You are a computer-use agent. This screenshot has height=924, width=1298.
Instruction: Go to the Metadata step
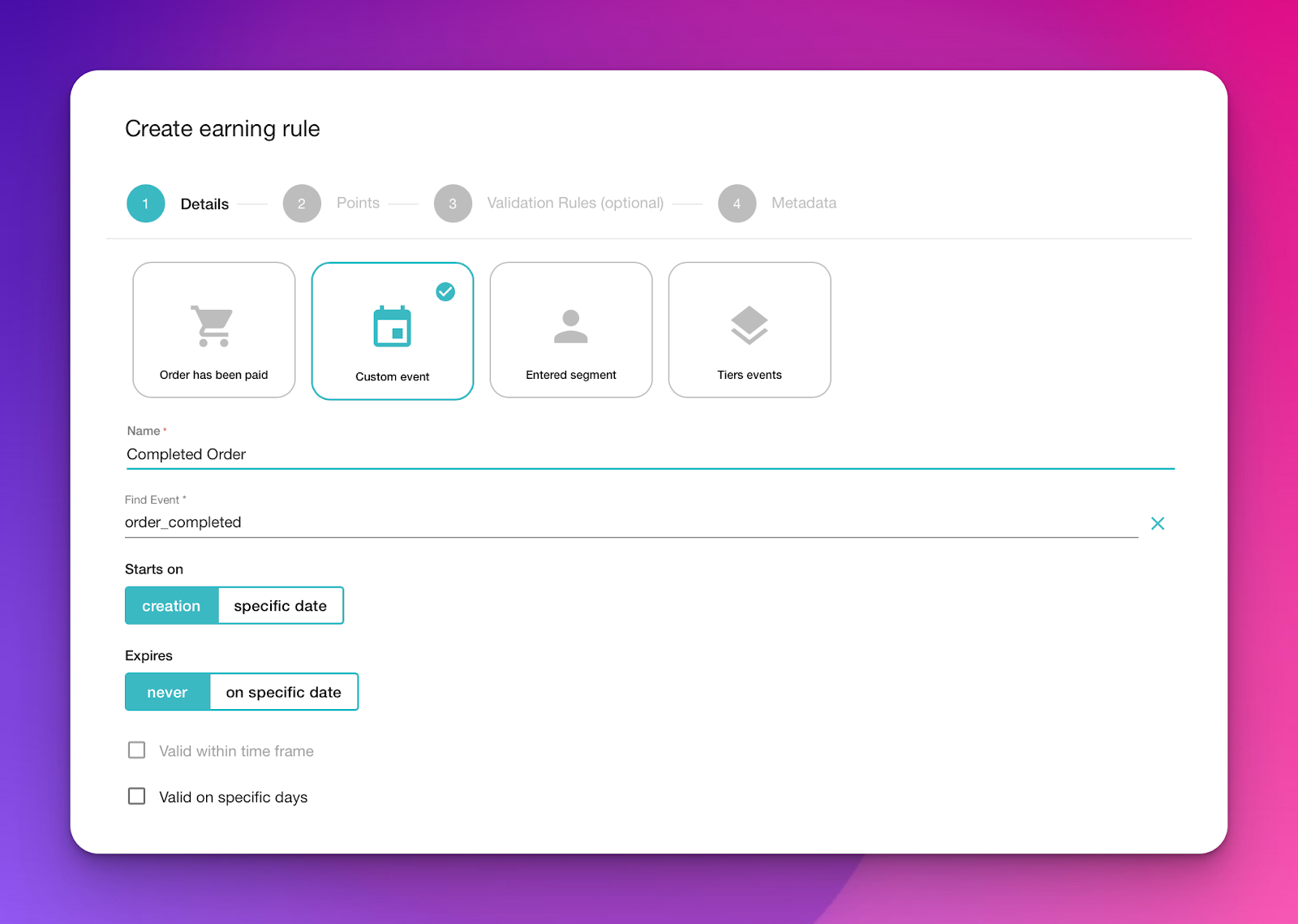click(x=804, y=203)
